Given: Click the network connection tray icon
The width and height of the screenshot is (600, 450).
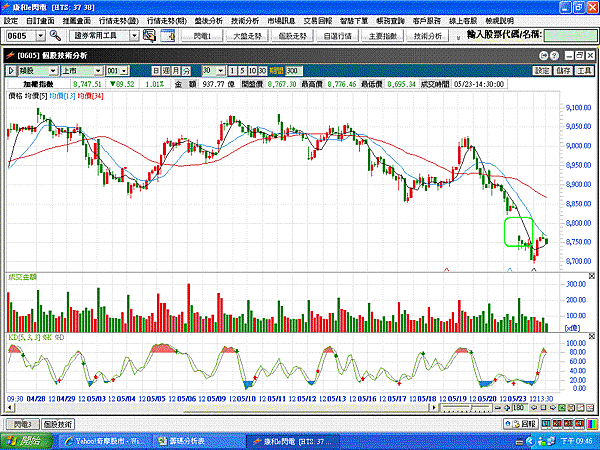Looking at the screenshot, I should click(552, 441).
